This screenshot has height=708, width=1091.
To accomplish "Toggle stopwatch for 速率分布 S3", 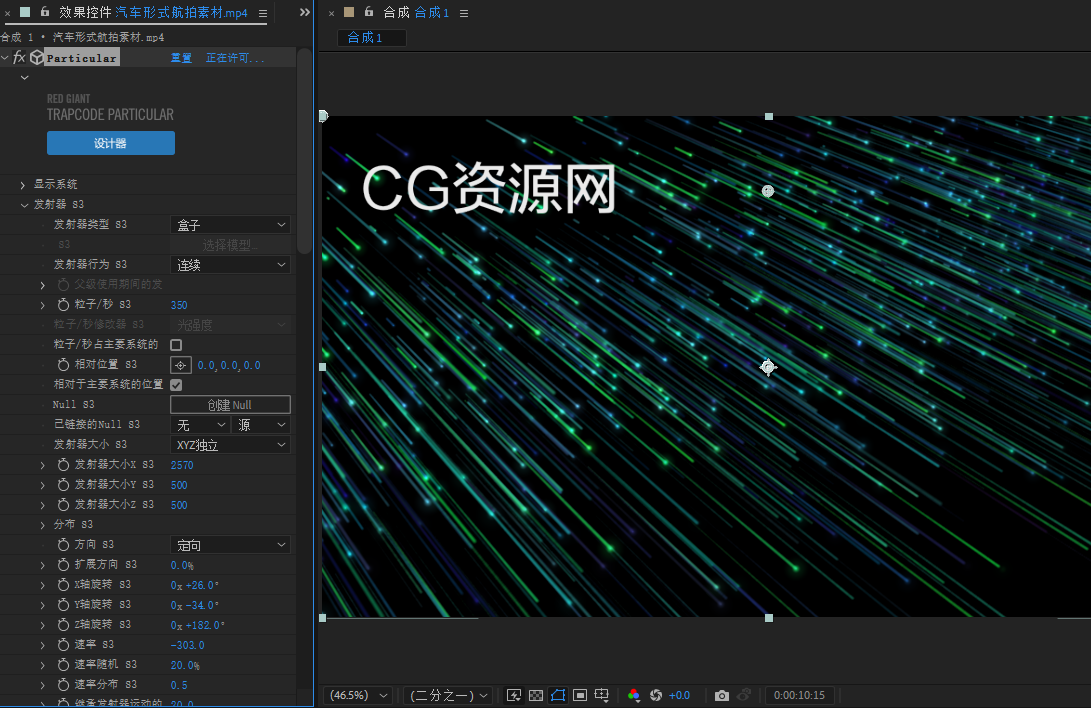I will coord(63,684).
